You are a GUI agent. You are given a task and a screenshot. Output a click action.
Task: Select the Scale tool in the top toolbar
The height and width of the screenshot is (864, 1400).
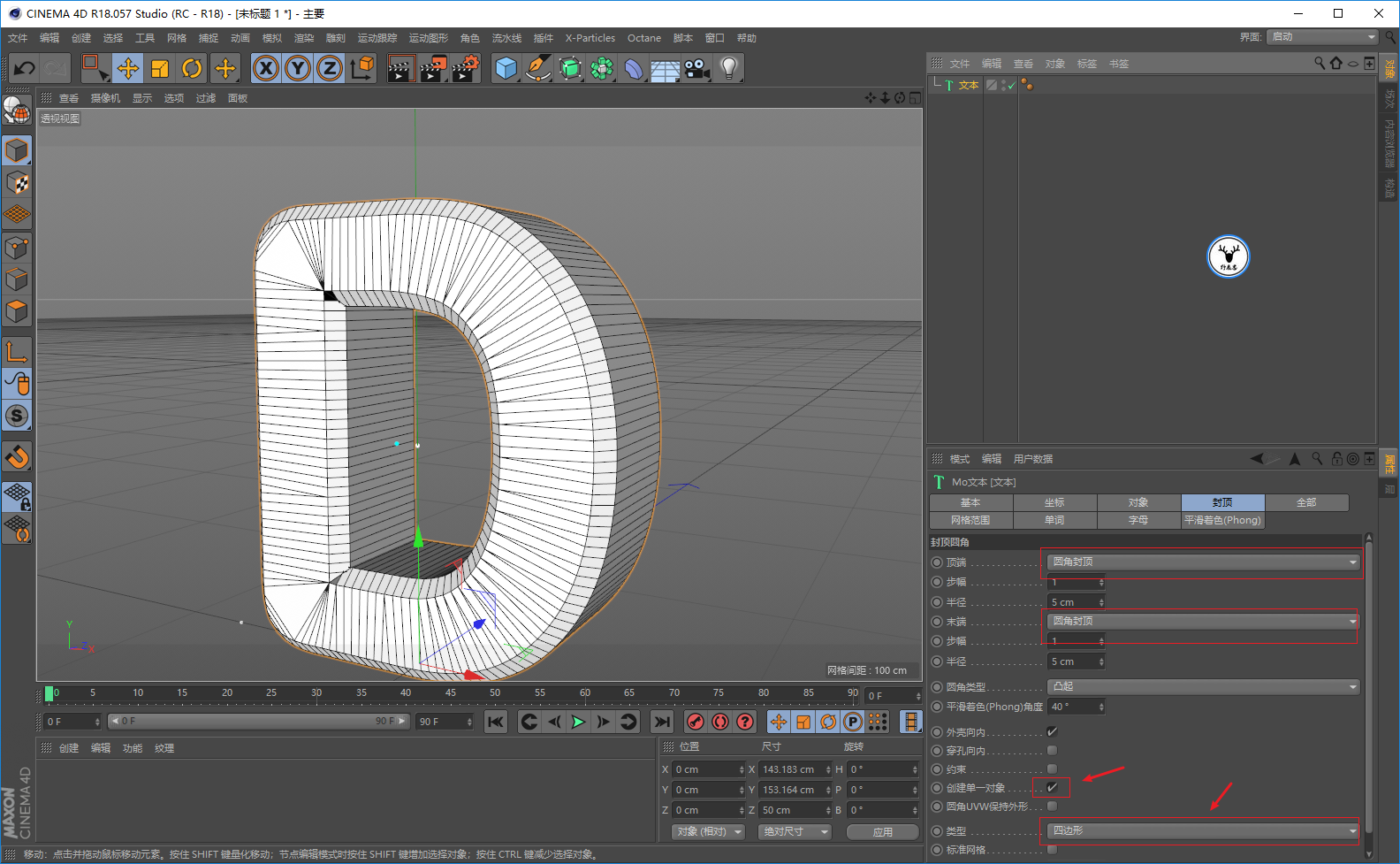[x=160, y=68]
